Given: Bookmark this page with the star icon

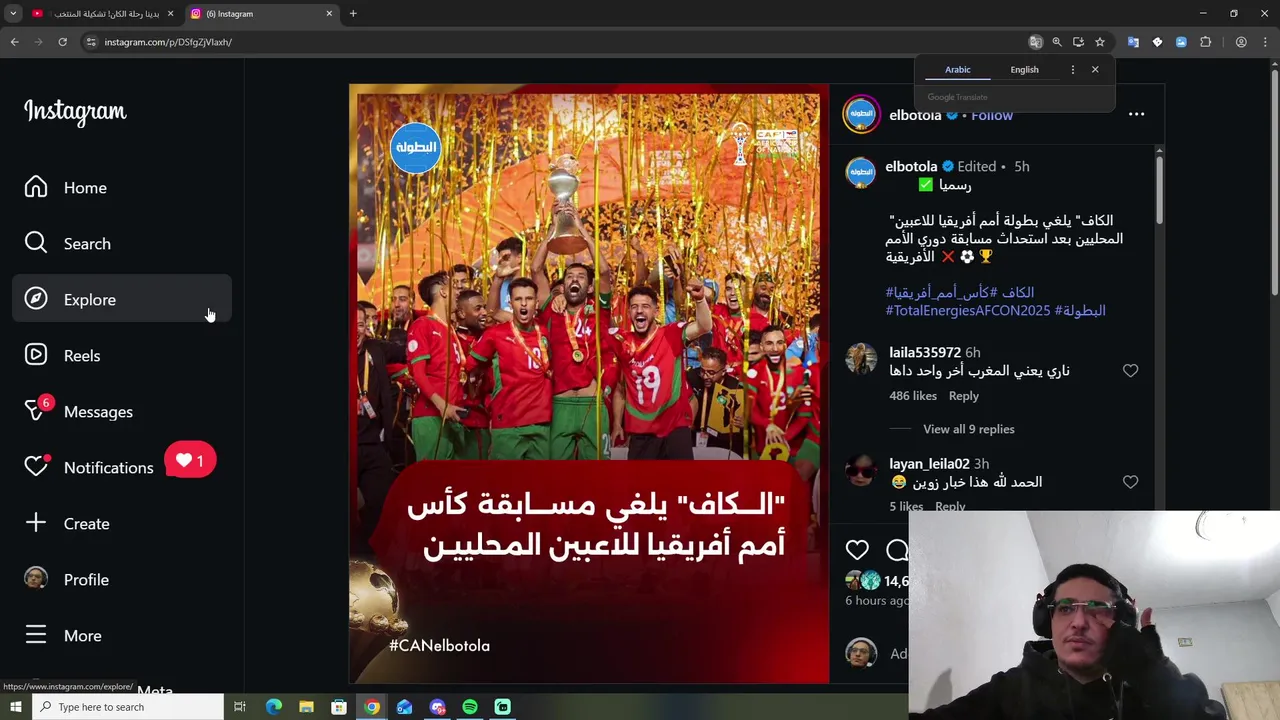Looking at the screenshot, I should (x=1099, y=42).
